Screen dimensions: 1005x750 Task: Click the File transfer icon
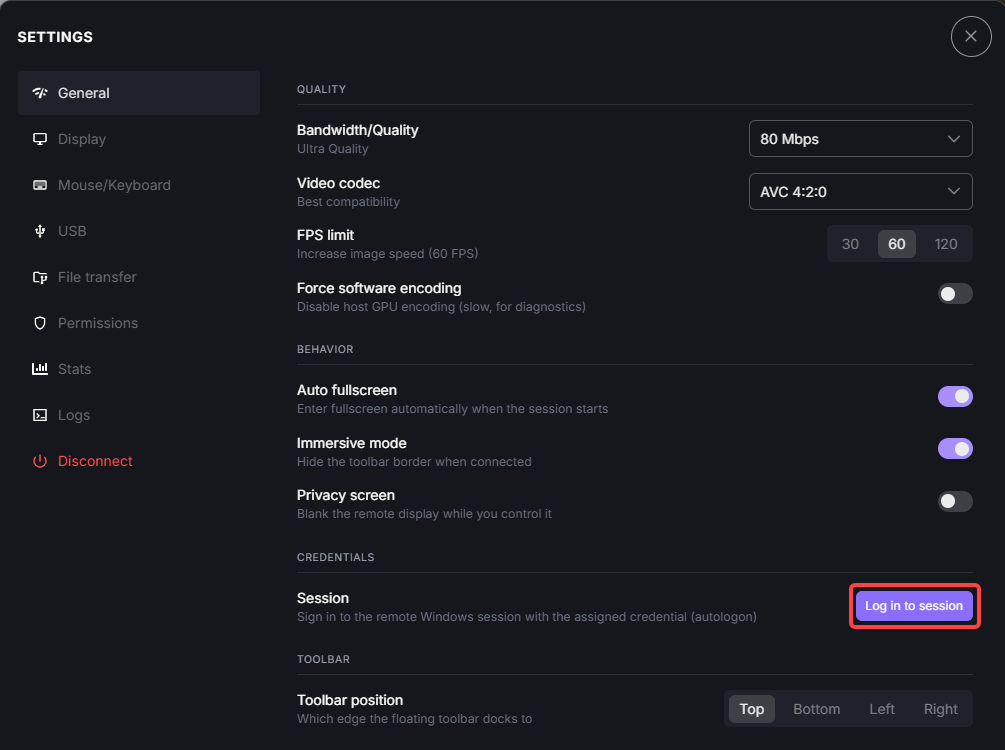coord(40,278)
